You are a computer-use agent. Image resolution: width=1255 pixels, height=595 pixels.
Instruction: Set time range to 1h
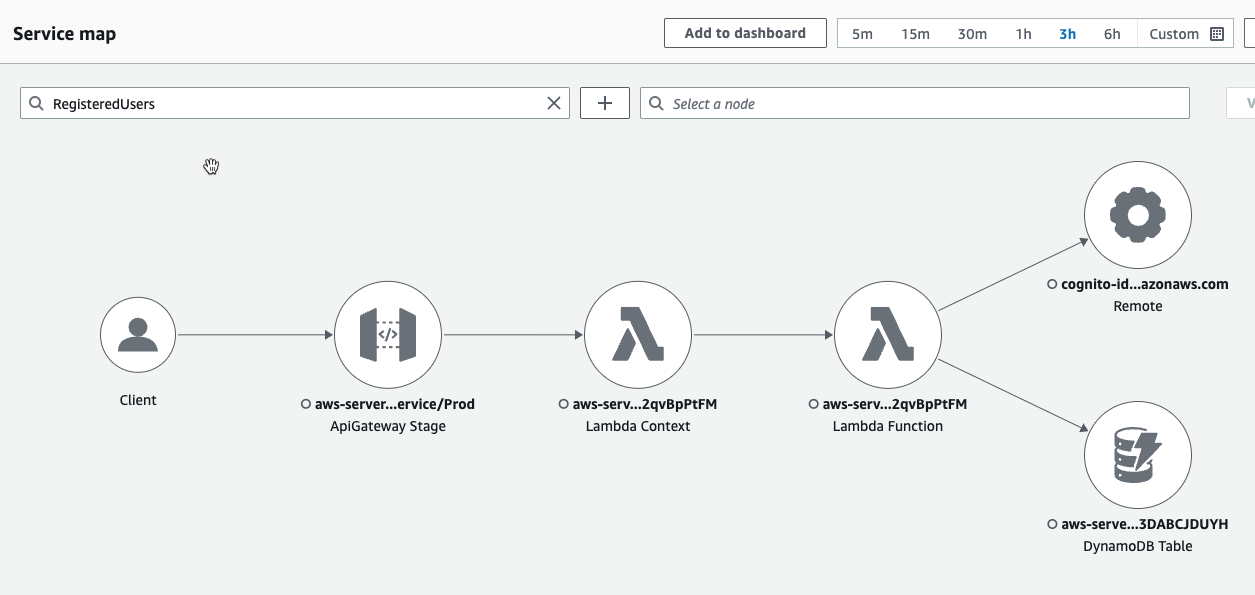point(1023,34)
